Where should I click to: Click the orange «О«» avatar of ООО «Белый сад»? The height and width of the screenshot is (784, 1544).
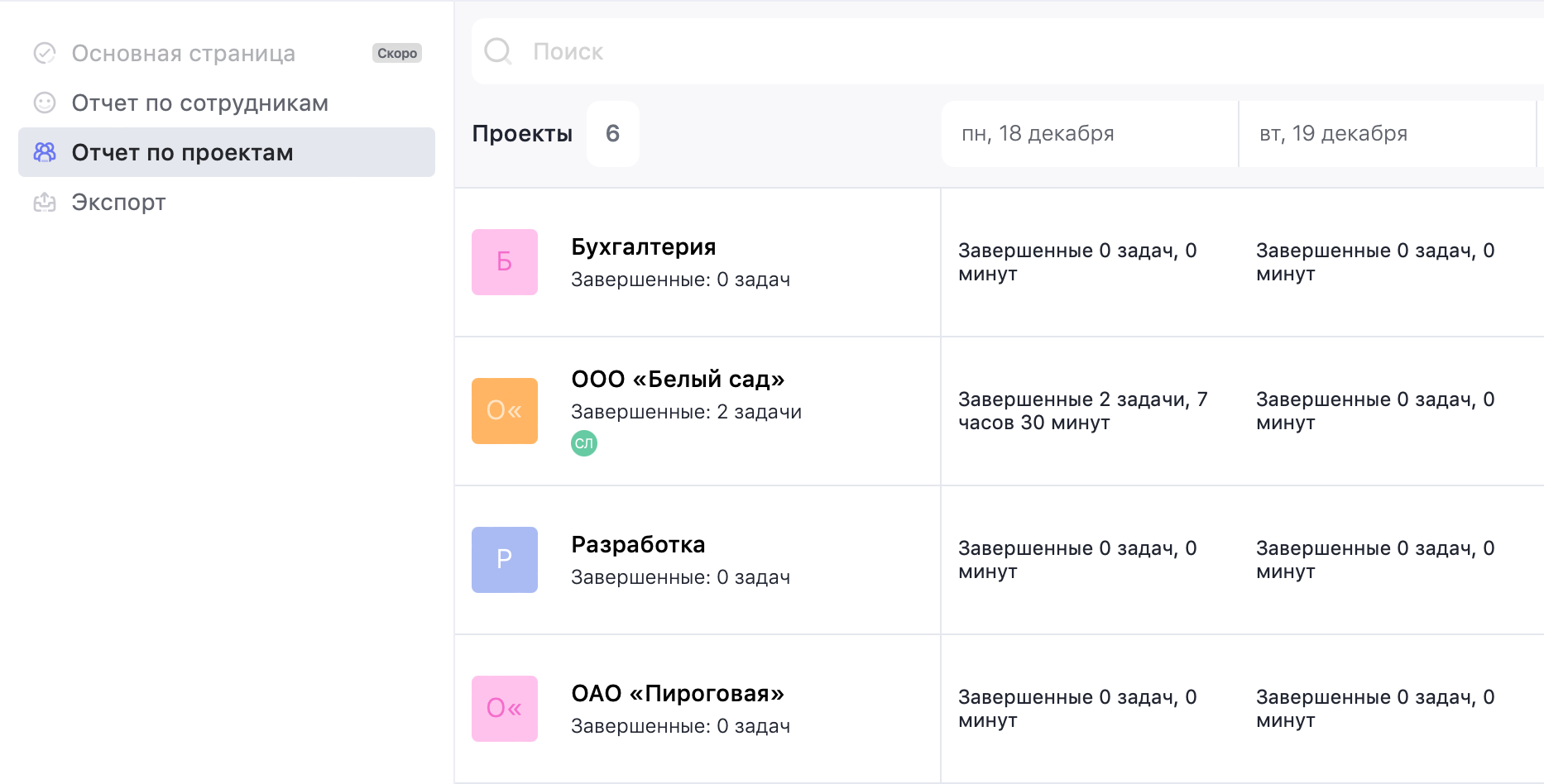click(504, 411)
